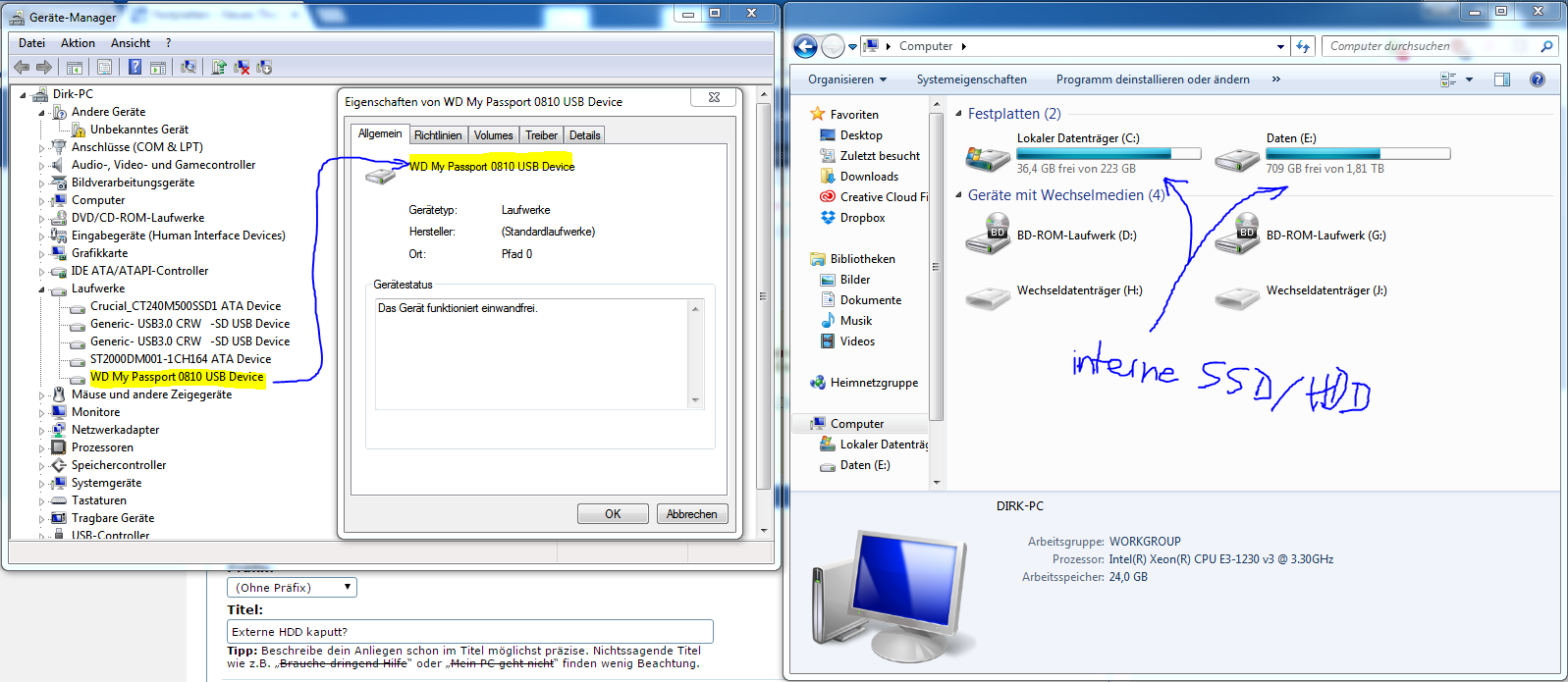Click the Daten (E:) capacity bar
Image resolution: width=1568 pixels, height=682 pixels.
(1358, 154)
